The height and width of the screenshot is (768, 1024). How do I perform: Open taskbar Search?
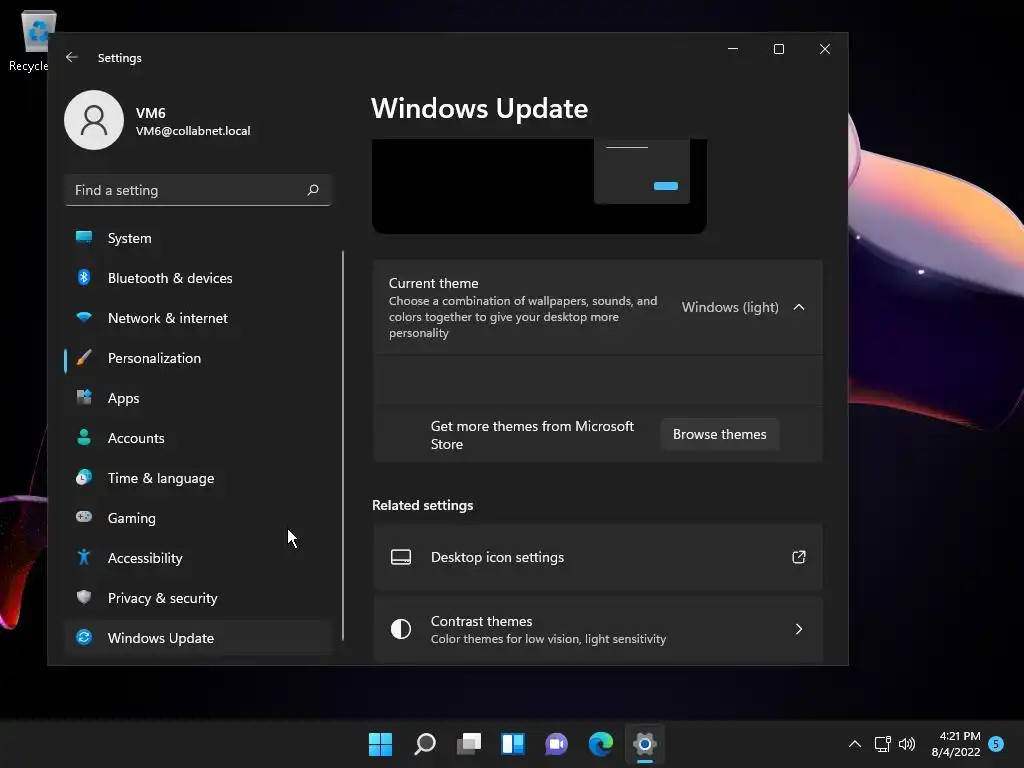(x=424, y=744)
